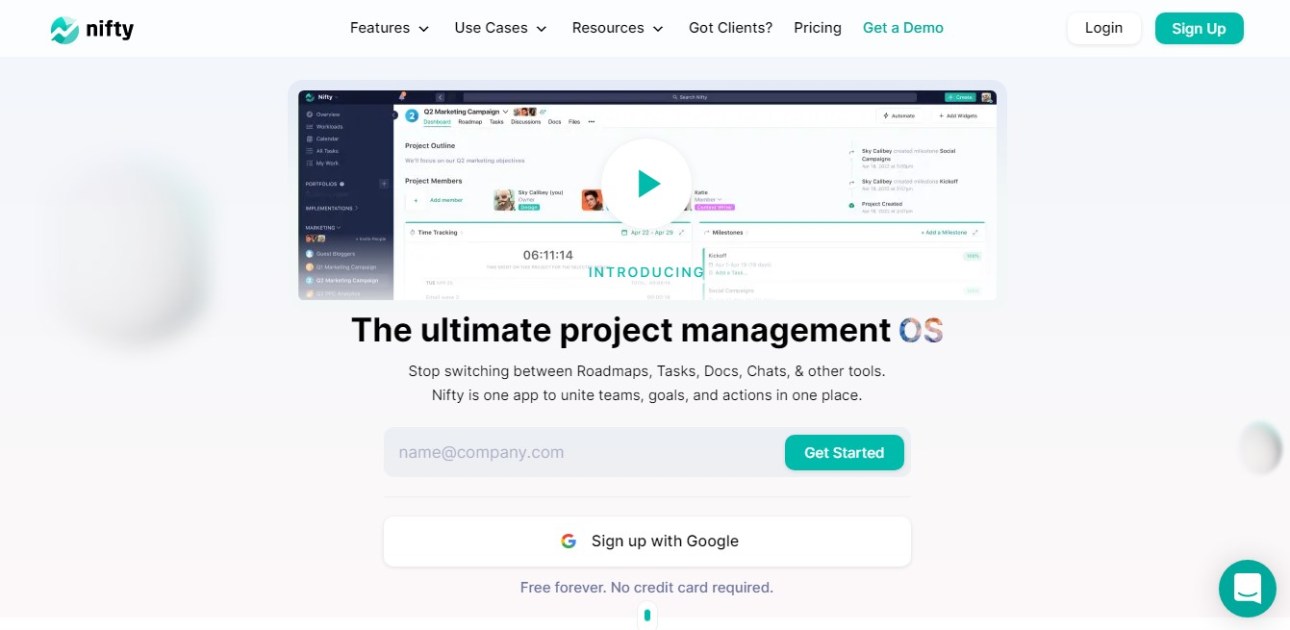Play the introduction video

[647, 183]
